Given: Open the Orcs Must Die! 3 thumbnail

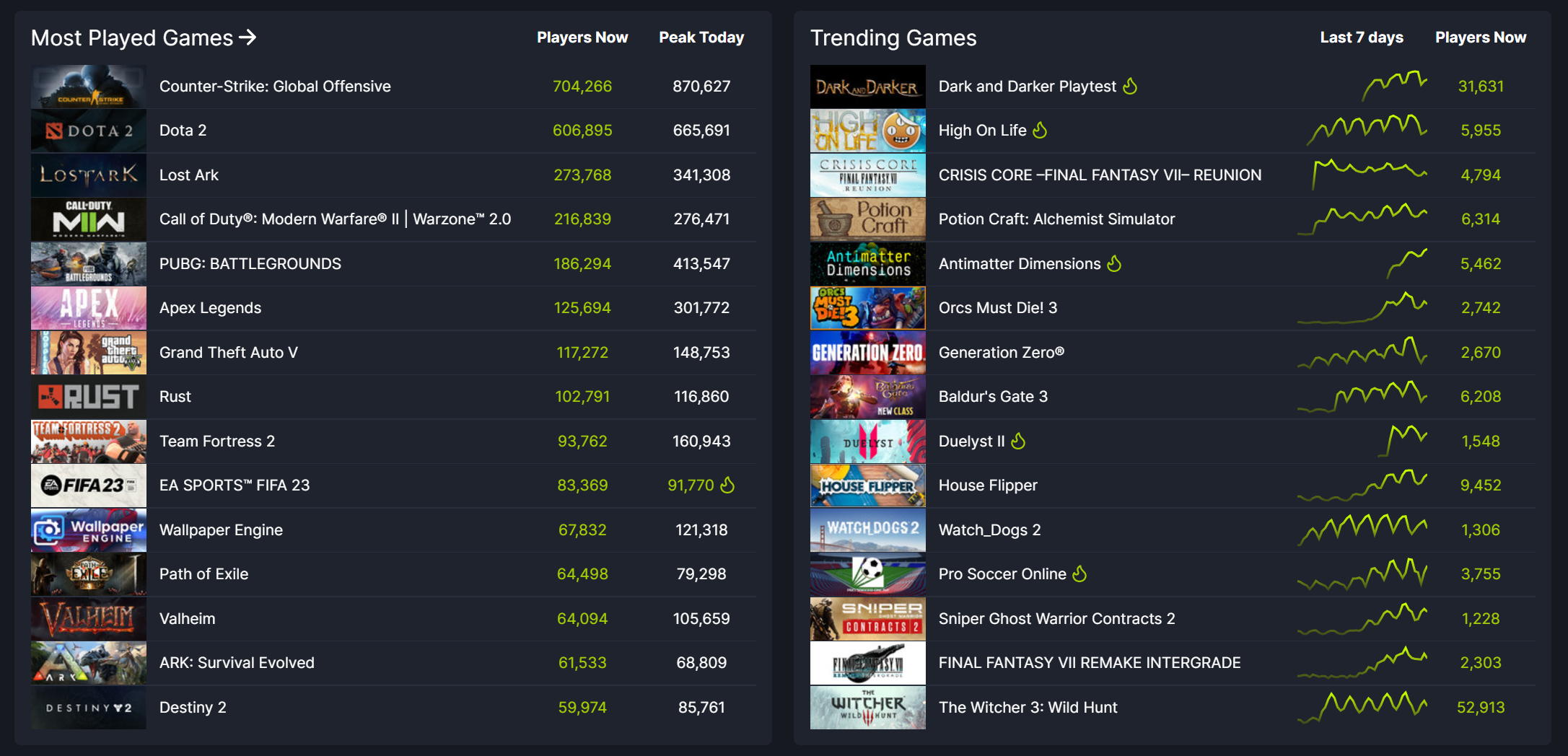Looking at the screenshot, I should [868, 308].
